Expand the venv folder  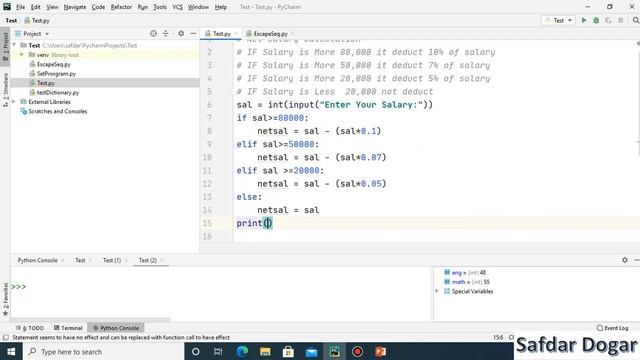coord(22,54)
